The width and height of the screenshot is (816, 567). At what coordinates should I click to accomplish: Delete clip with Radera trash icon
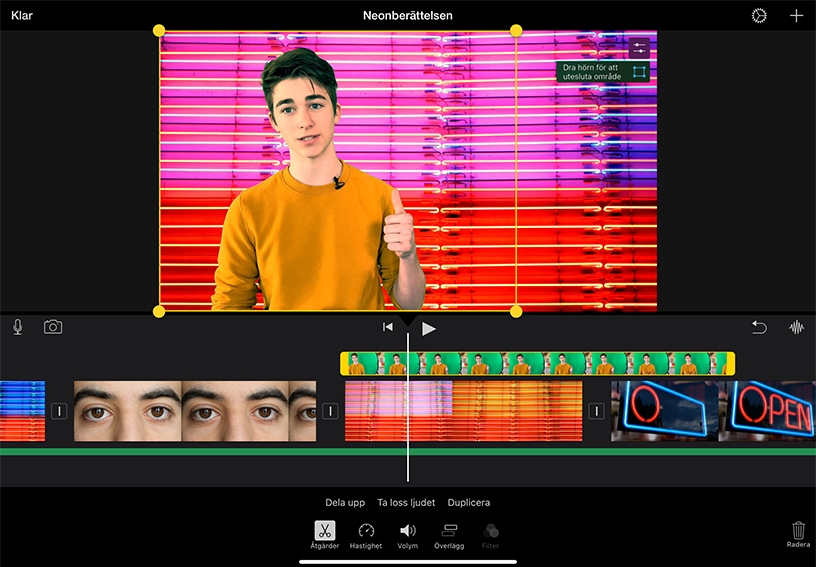[x=798, y=534]
